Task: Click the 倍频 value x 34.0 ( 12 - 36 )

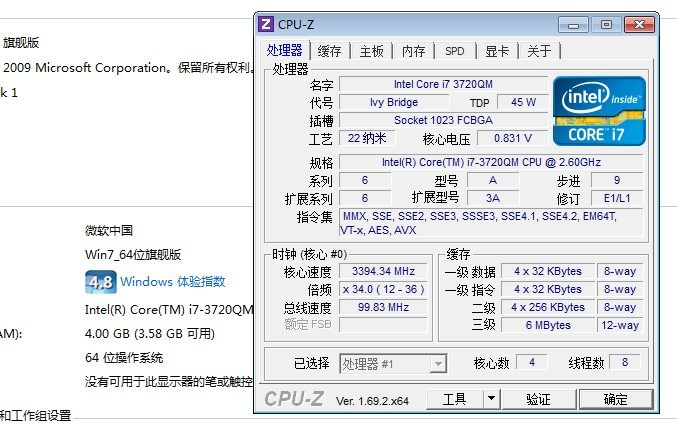Action: click(383, 289)
